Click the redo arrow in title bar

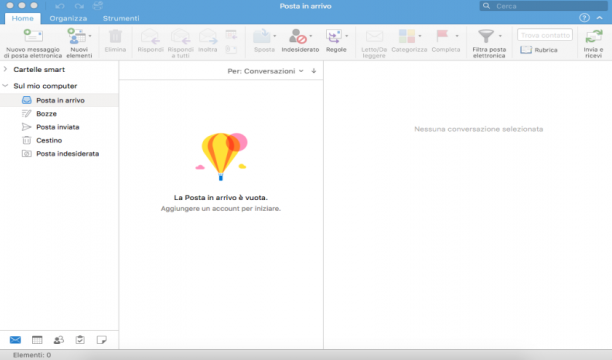point(79,6)
